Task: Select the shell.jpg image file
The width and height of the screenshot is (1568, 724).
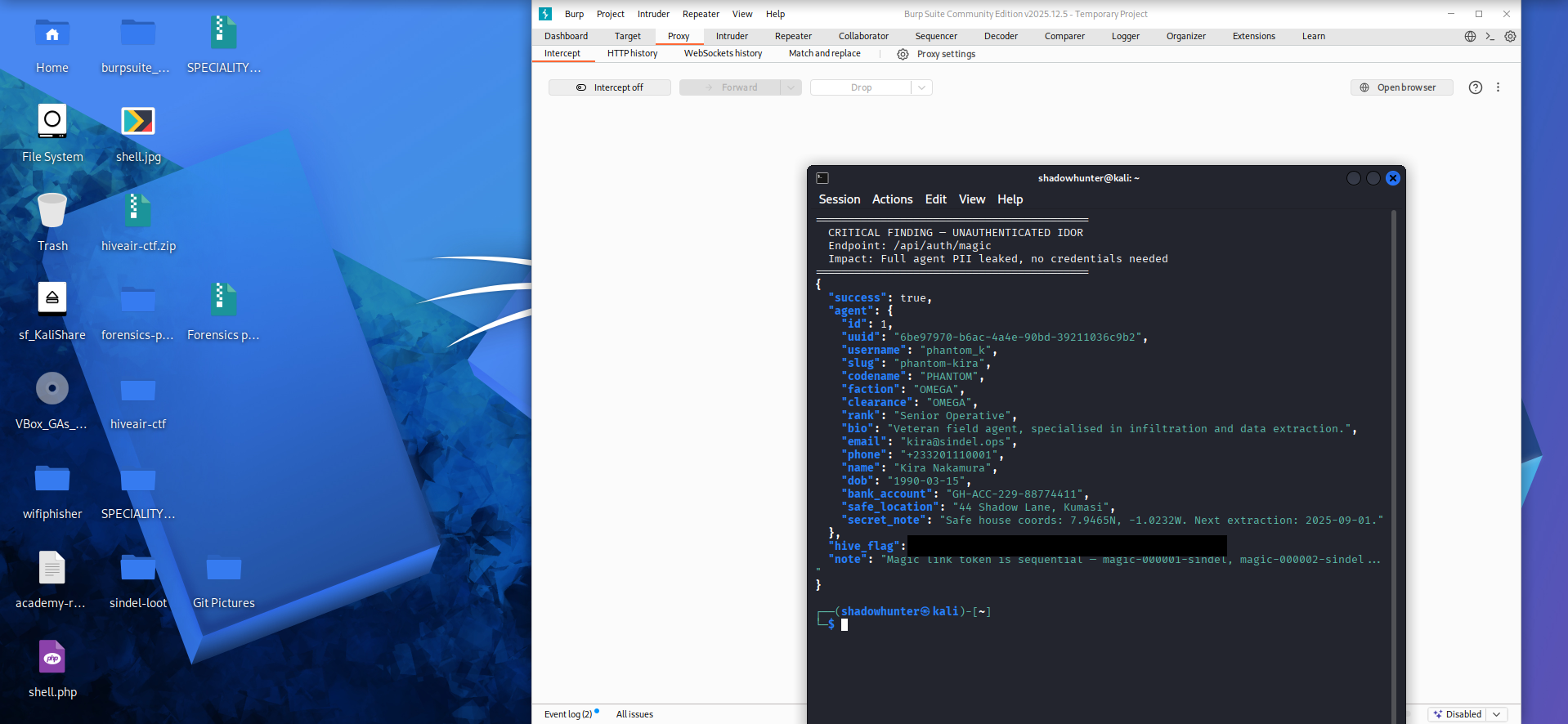Action: pos(138,122)
